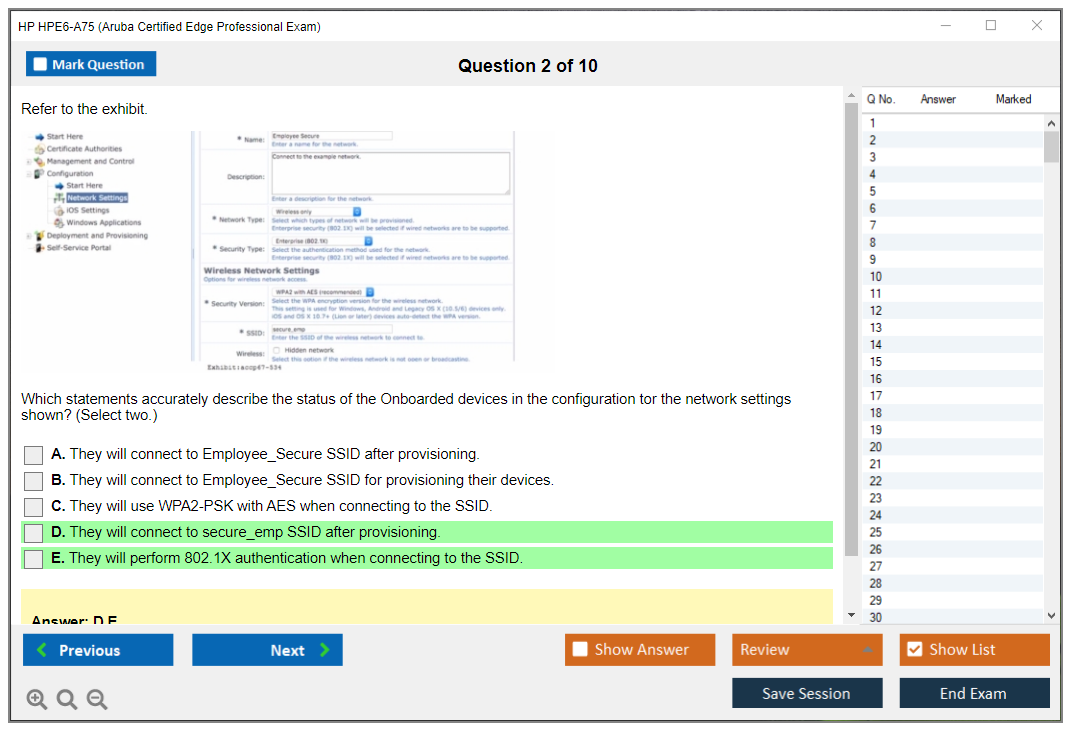Check answer option A checkbox
Viewport: 1075px width, 735px height.
coord(34,455)
